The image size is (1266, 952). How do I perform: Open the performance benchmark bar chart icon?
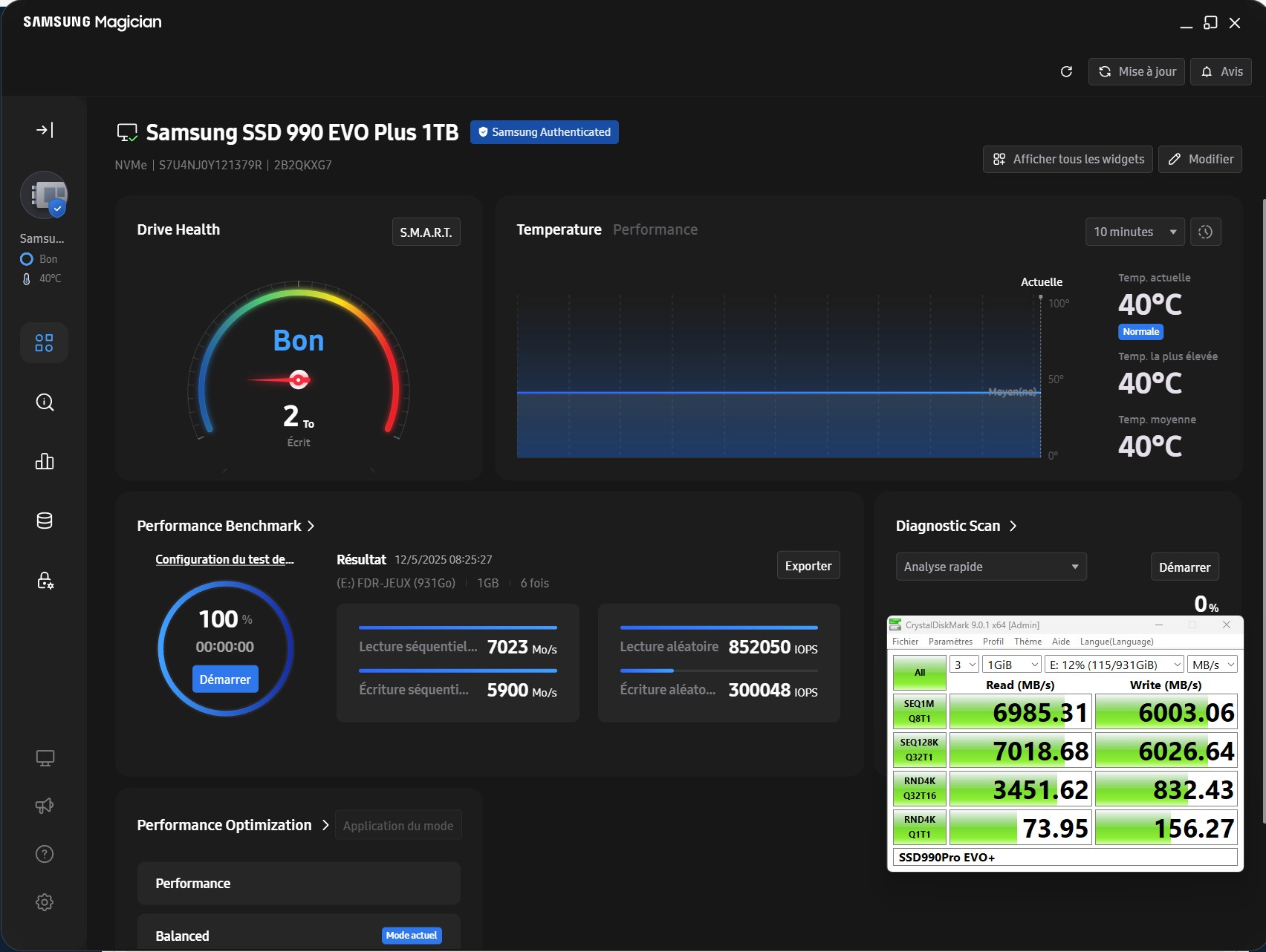point(45,461)
